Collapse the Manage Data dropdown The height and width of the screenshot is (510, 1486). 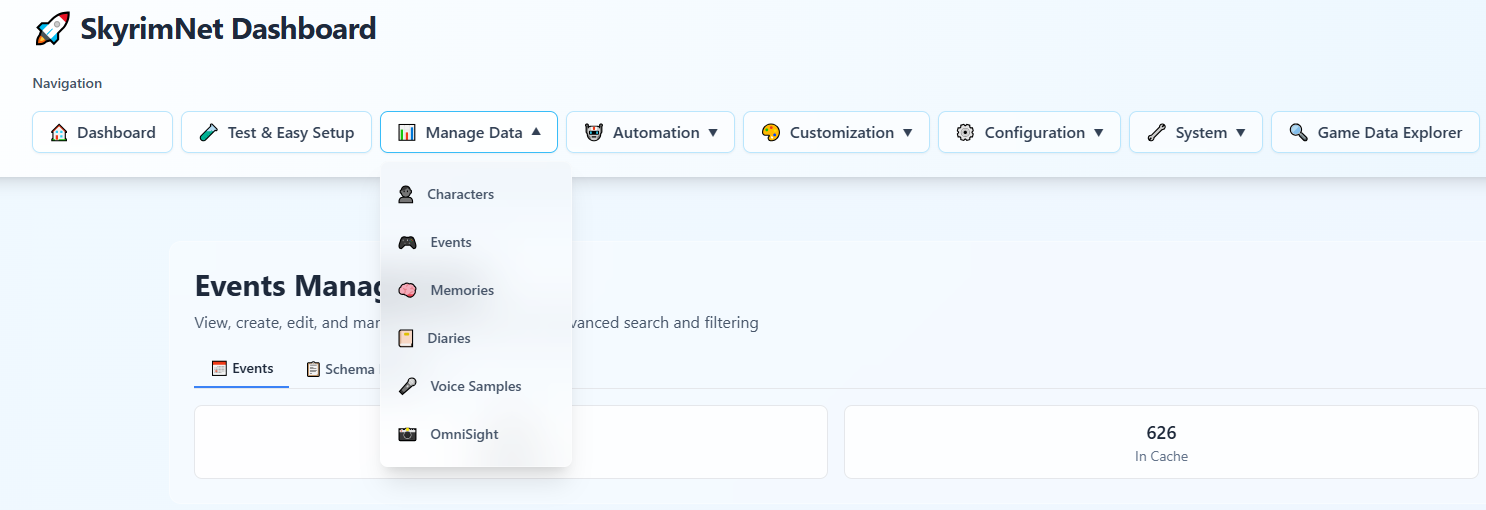468,132
